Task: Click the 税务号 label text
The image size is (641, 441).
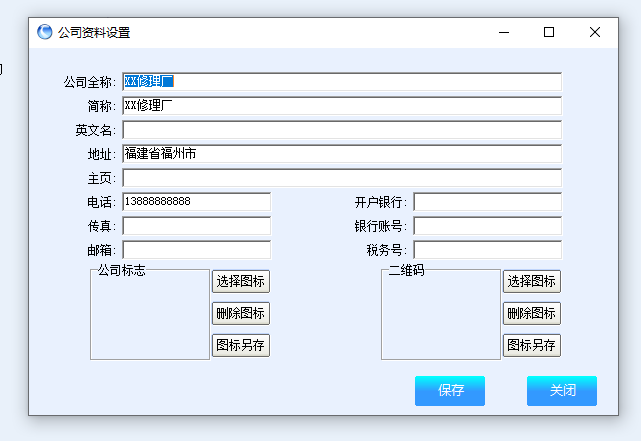Action: [387, 250]
